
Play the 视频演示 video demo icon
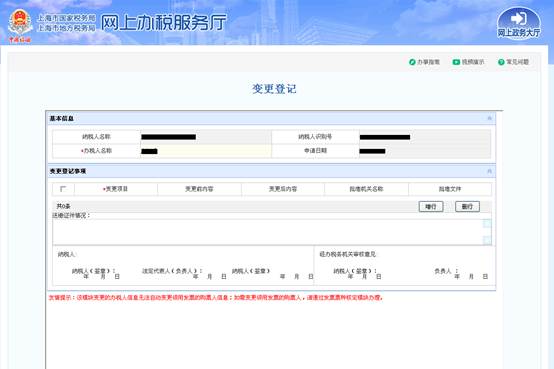(456, 62)
